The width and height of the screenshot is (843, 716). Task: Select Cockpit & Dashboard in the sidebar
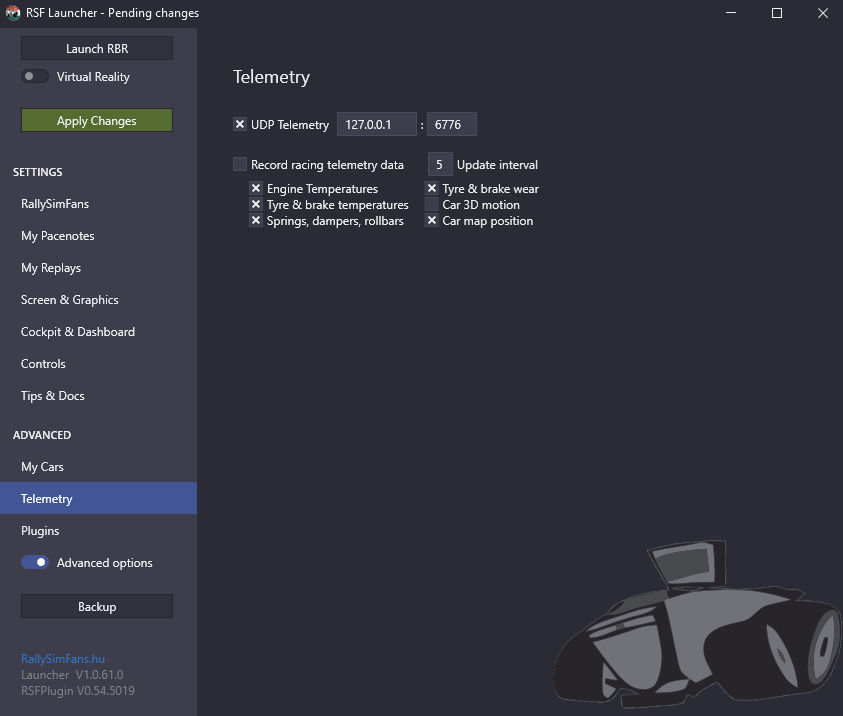tap(78, 332)
